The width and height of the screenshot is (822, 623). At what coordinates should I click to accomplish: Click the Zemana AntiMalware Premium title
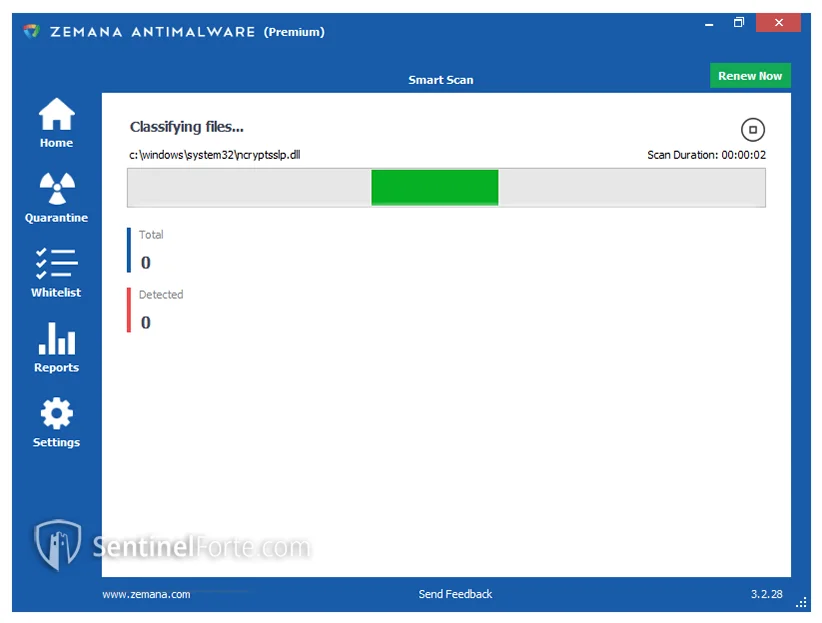click(187, 32)
